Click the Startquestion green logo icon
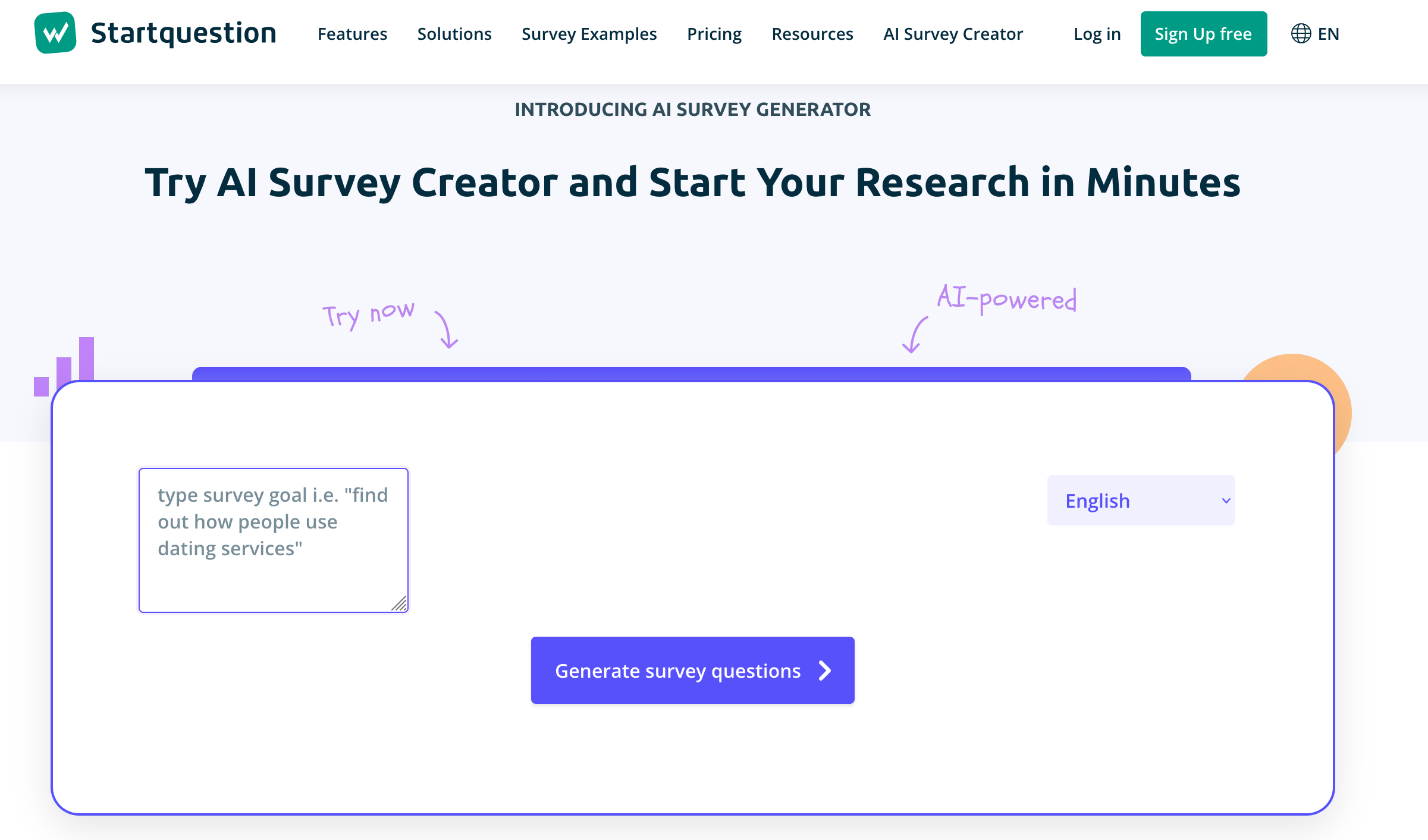 tap(55, 33)
